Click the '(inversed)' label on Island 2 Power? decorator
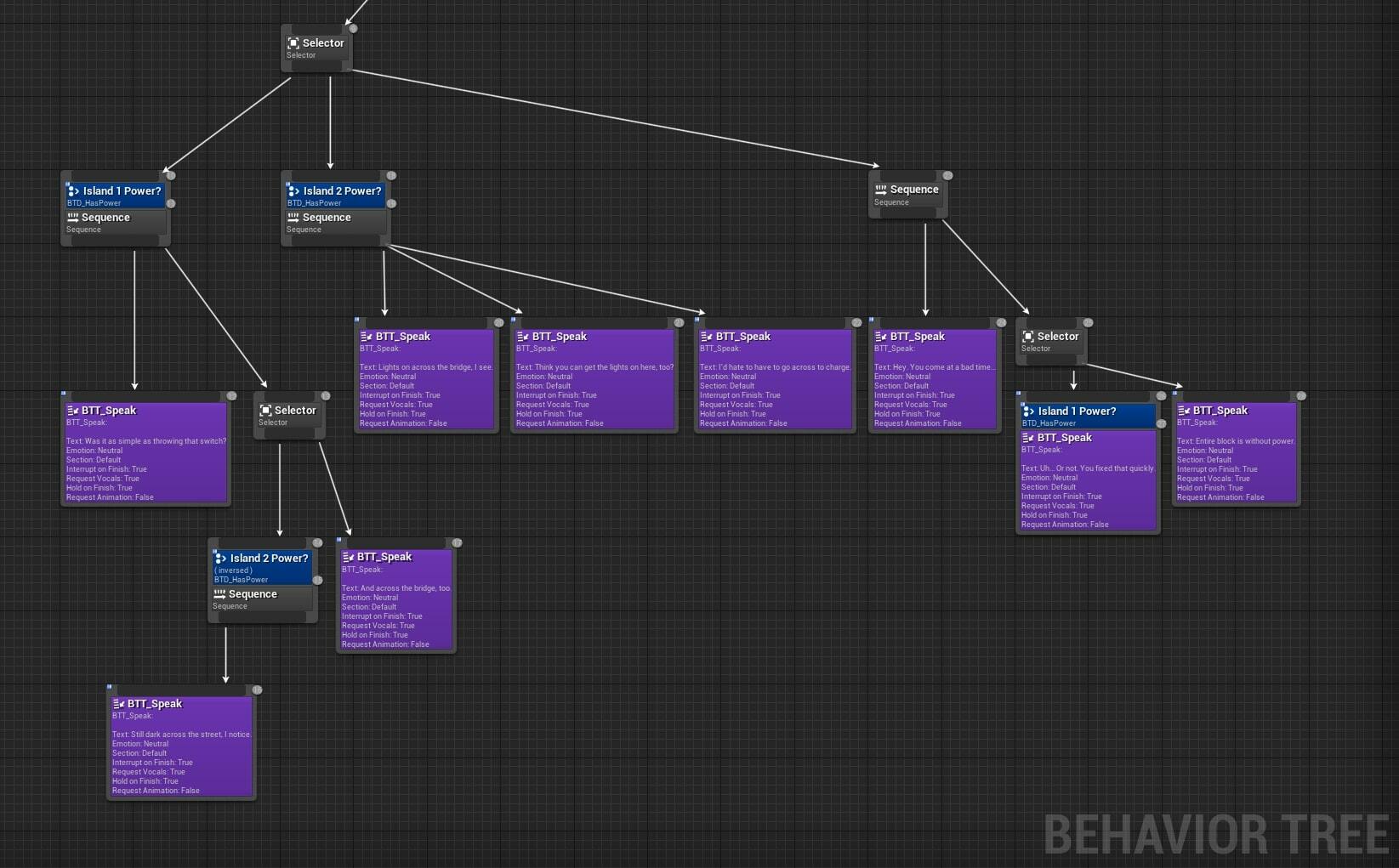Screen dimensions: 1399x868 coord(233,570)
